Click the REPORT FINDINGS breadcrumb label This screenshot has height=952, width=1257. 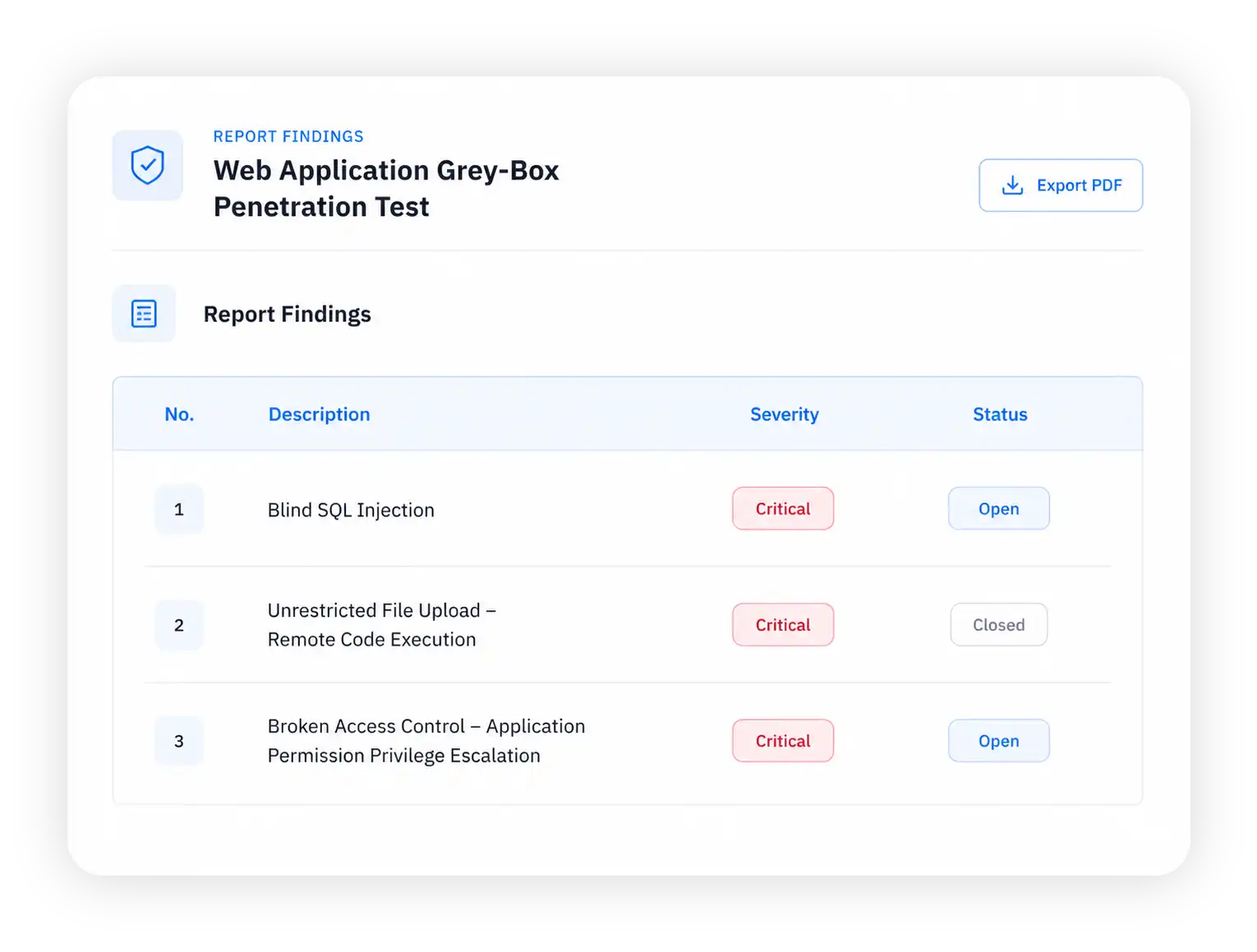[x=288, y=136]
